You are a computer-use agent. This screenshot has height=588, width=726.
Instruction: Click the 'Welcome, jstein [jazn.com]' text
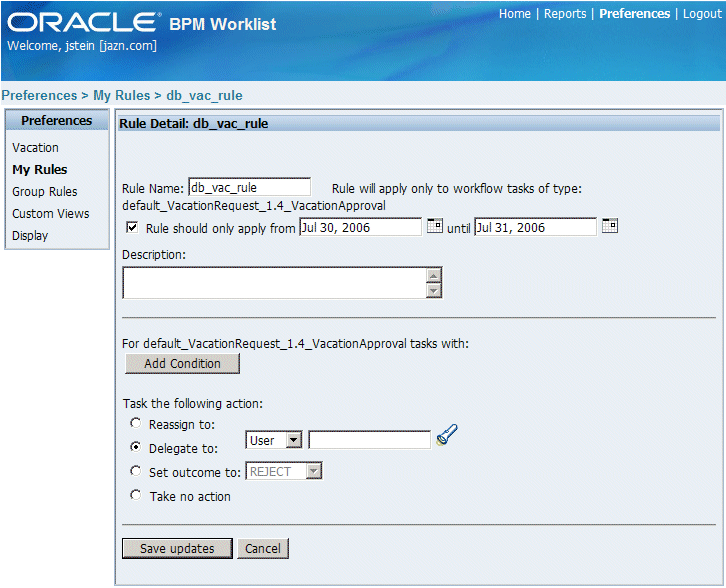(82, 46)
